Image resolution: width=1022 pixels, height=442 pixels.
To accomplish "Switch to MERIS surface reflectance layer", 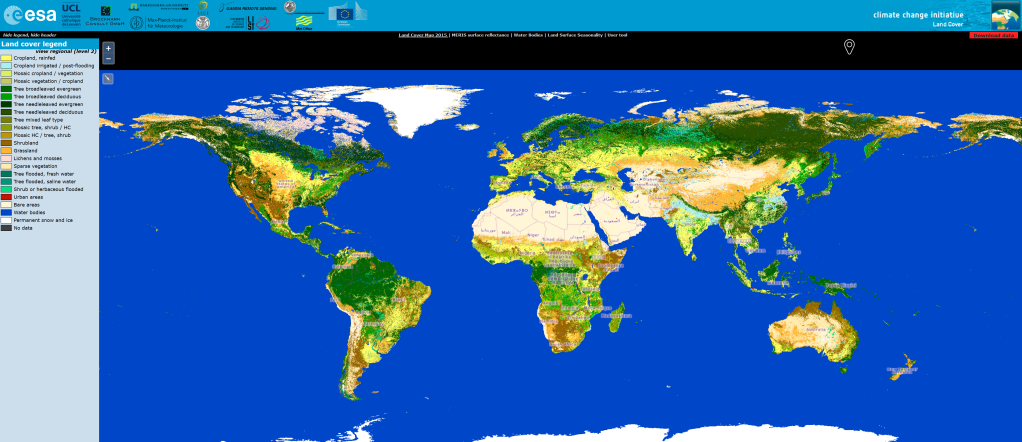I will (x=480, y=35).
